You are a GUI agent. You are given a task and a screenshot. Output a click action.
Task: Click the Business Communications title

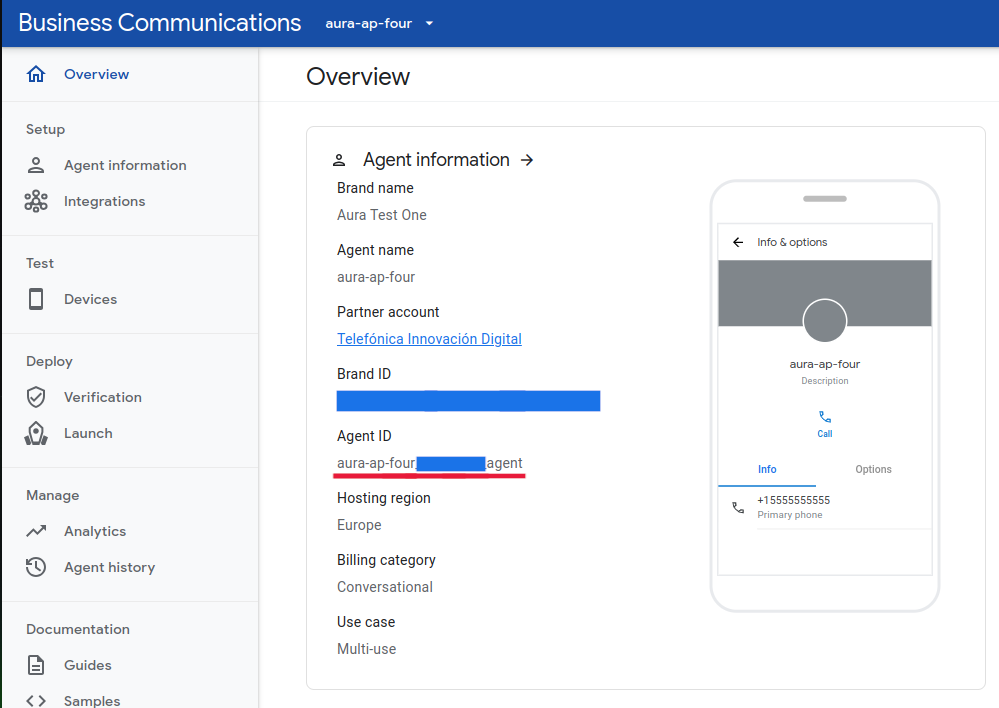point(159,23)
